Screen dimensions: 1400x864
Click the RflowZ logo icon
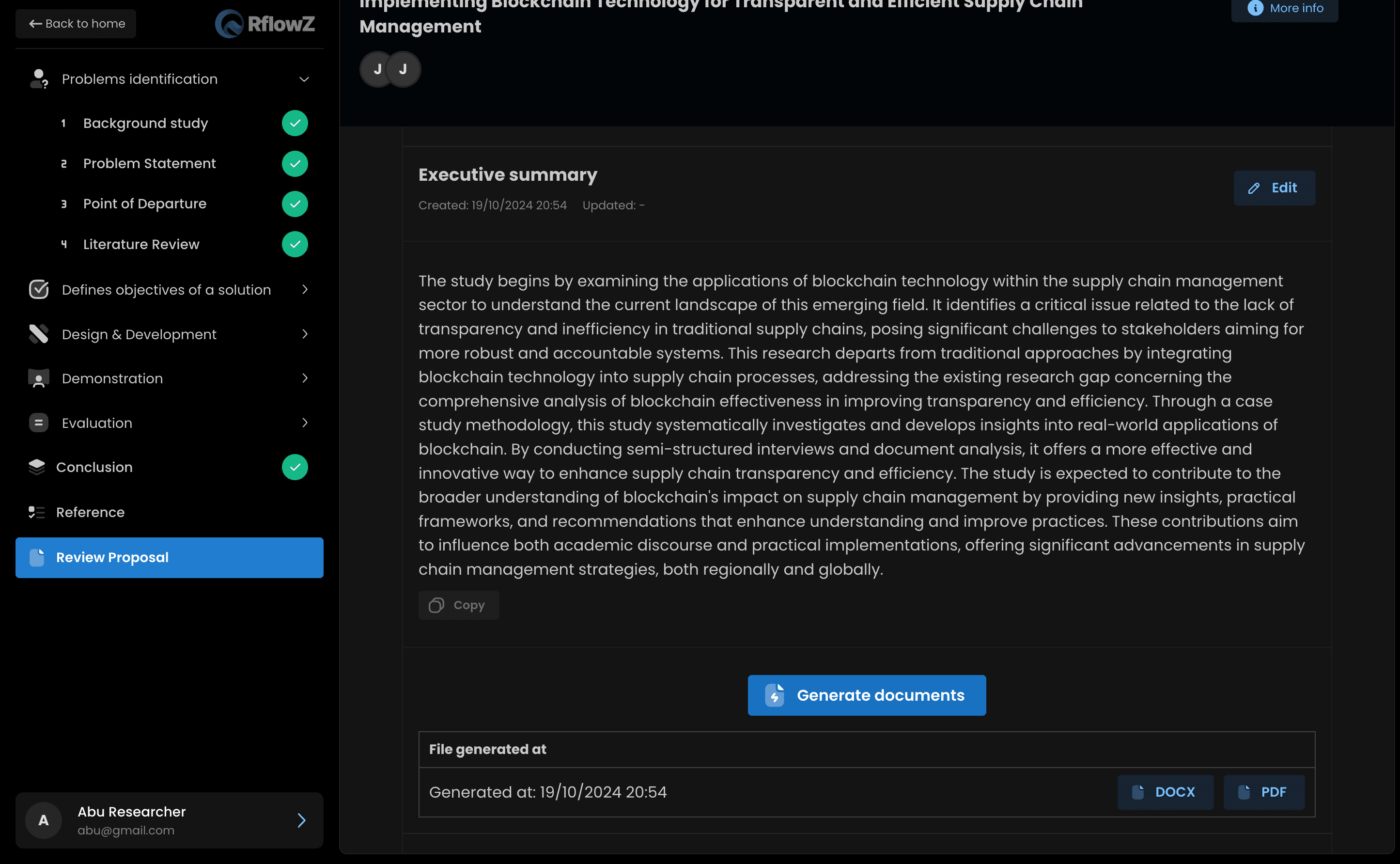pos(229,24)
